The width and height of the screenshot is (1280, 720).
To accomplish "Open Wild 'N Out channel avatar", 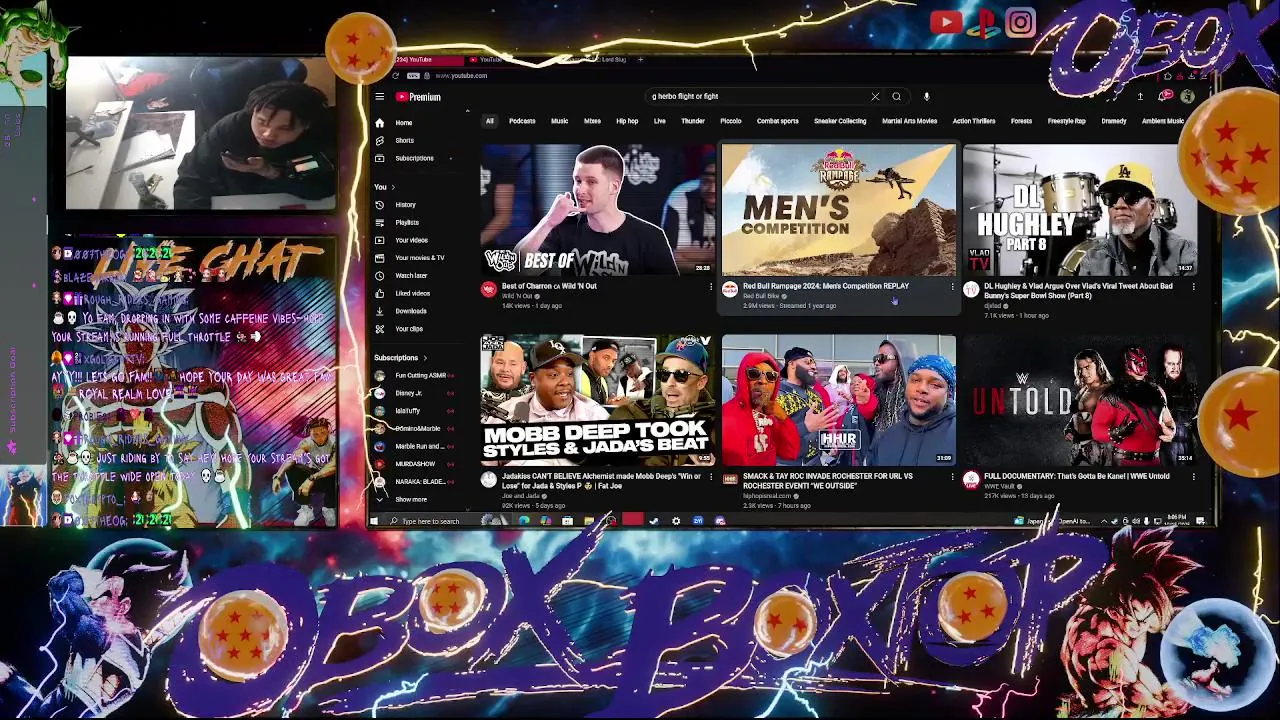I will pos(488,290).
